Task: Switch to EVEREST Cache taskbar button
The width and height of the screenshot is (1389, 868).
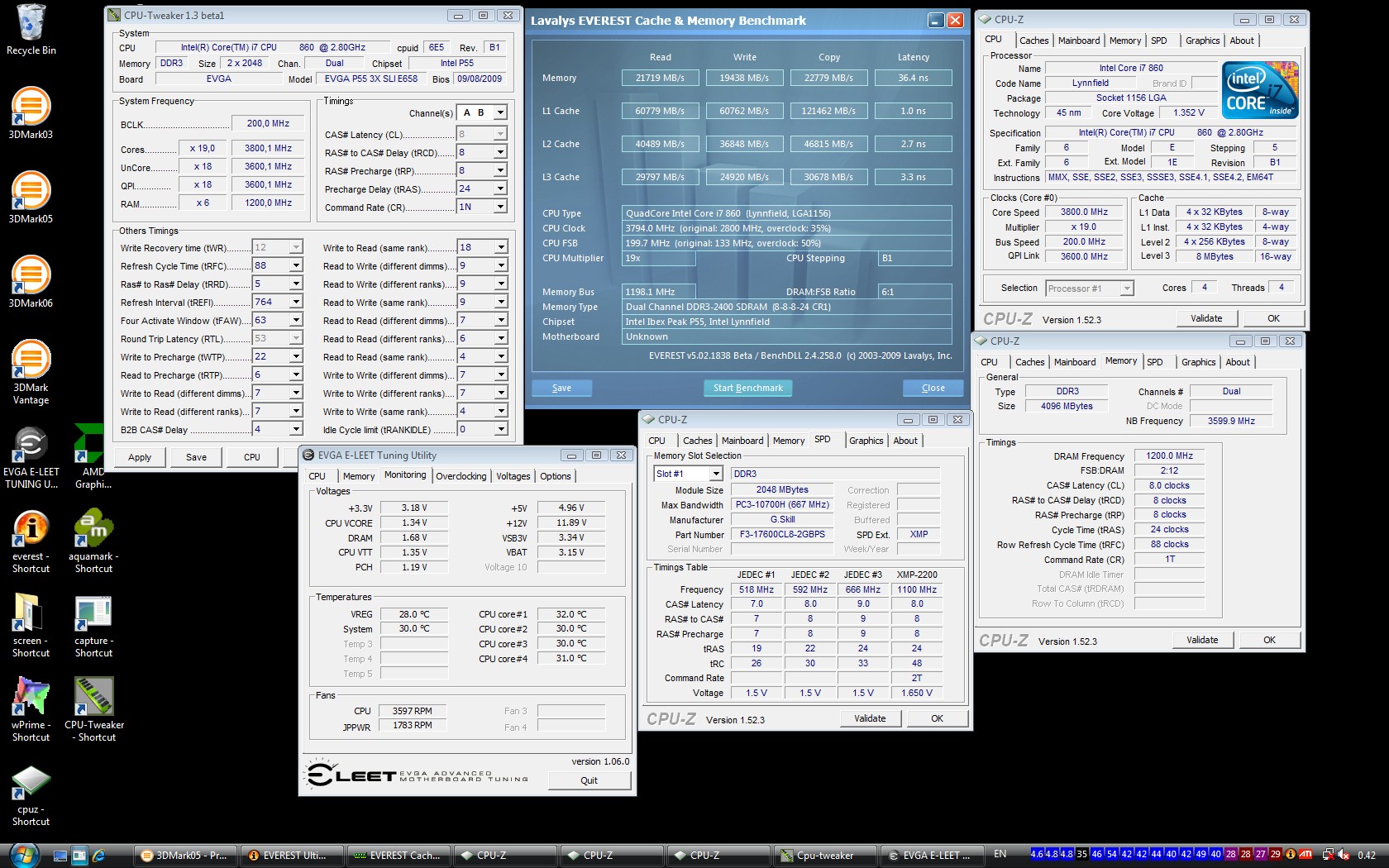Action: pyautogui.click(x=399, y=856)
